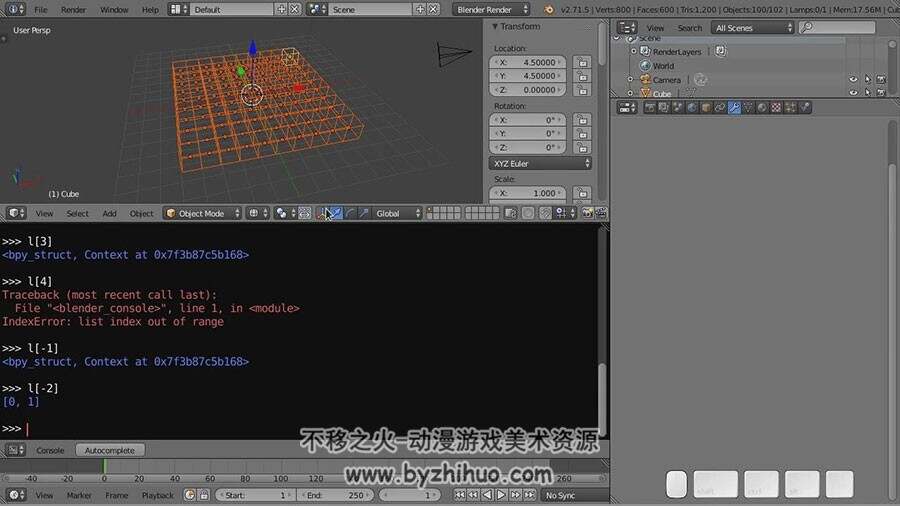
Task: Open the Object menu in 3D View
Action: (x=141, y=213)
